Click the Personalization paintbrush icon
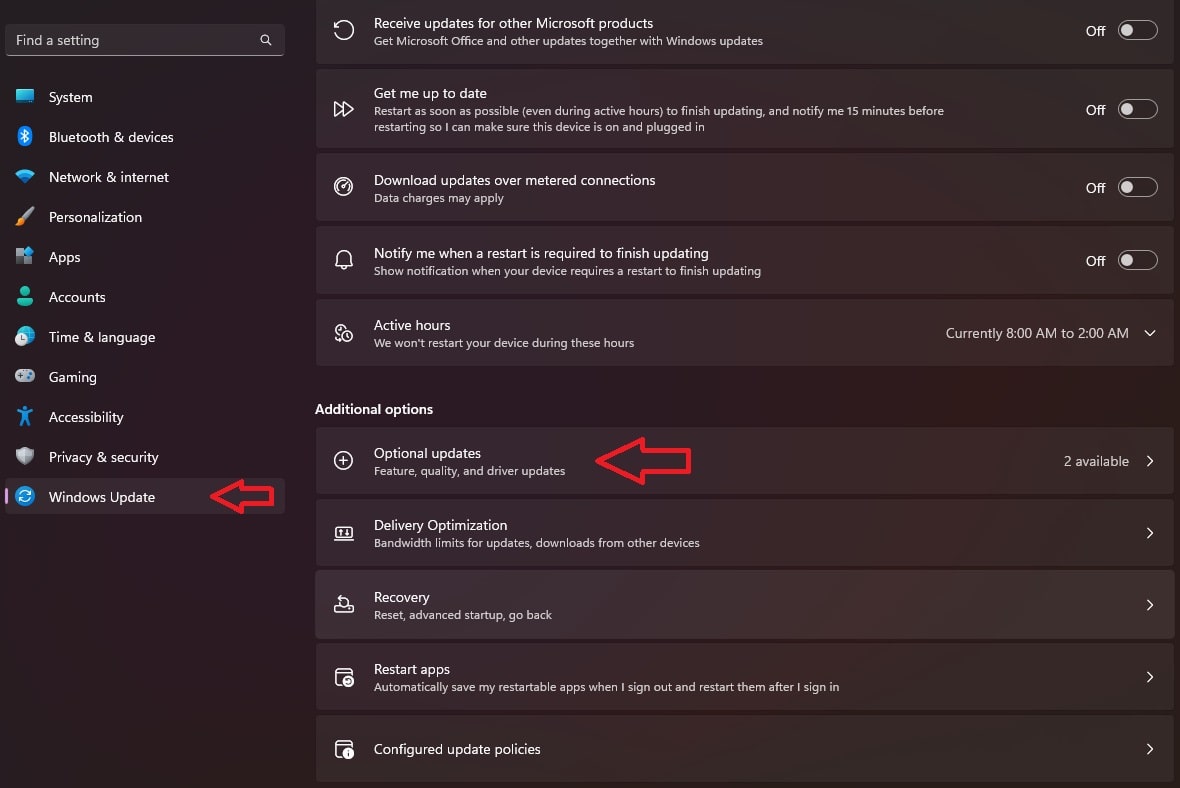The width and height of the screenshot is (1180, 788). point(25,216)
